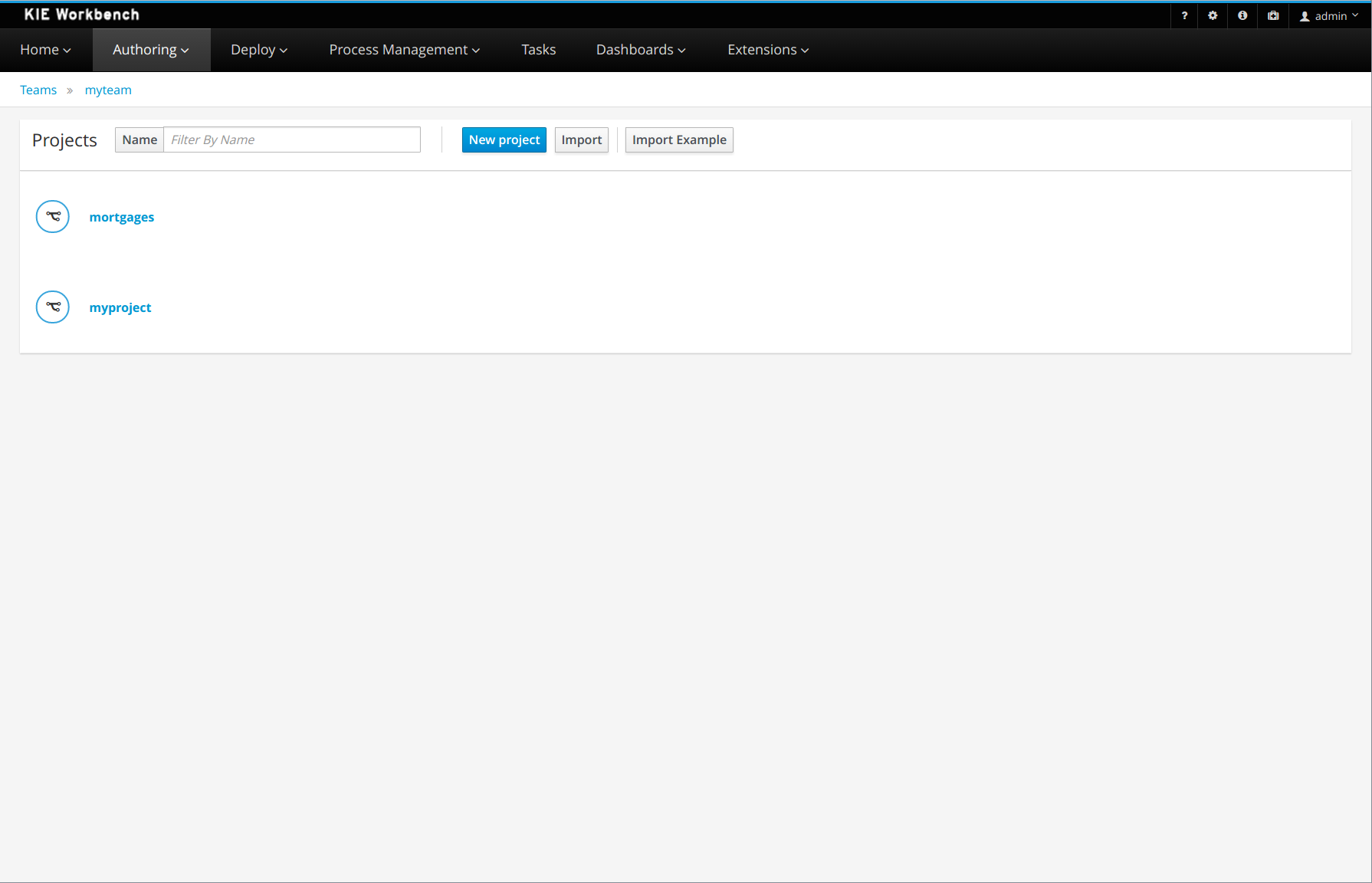Click the KIE Workbench logo
This screenshot has height=883, width=1372.
(x=81, y=15)
